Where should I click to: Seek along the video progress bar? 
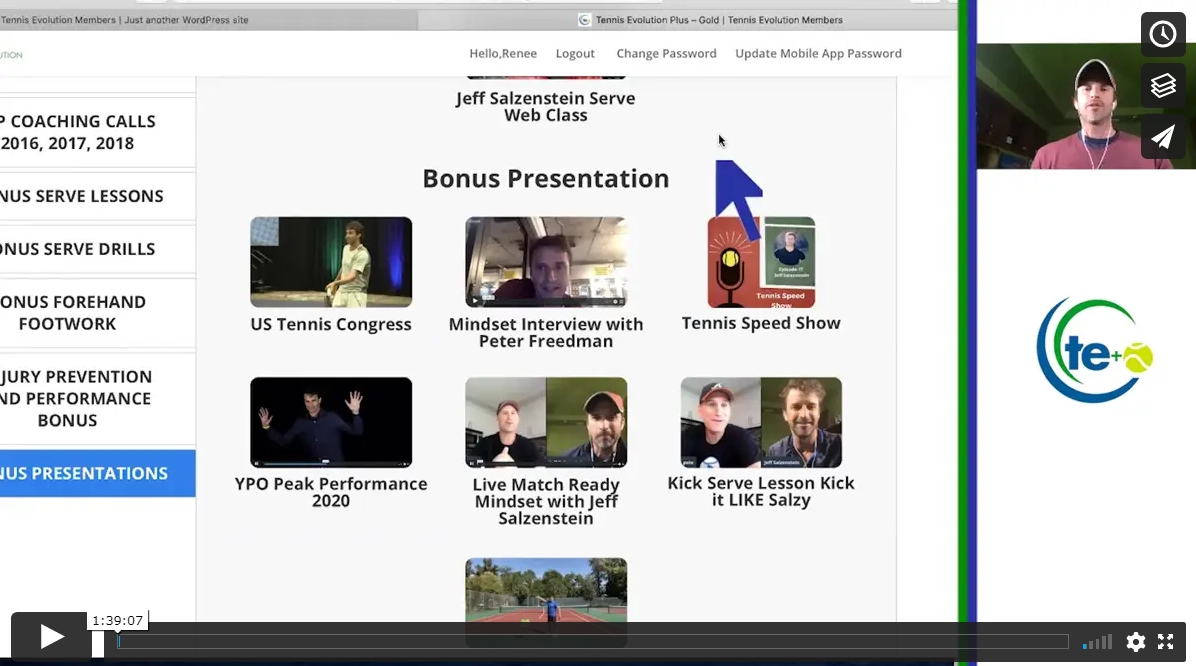[592, 642]
